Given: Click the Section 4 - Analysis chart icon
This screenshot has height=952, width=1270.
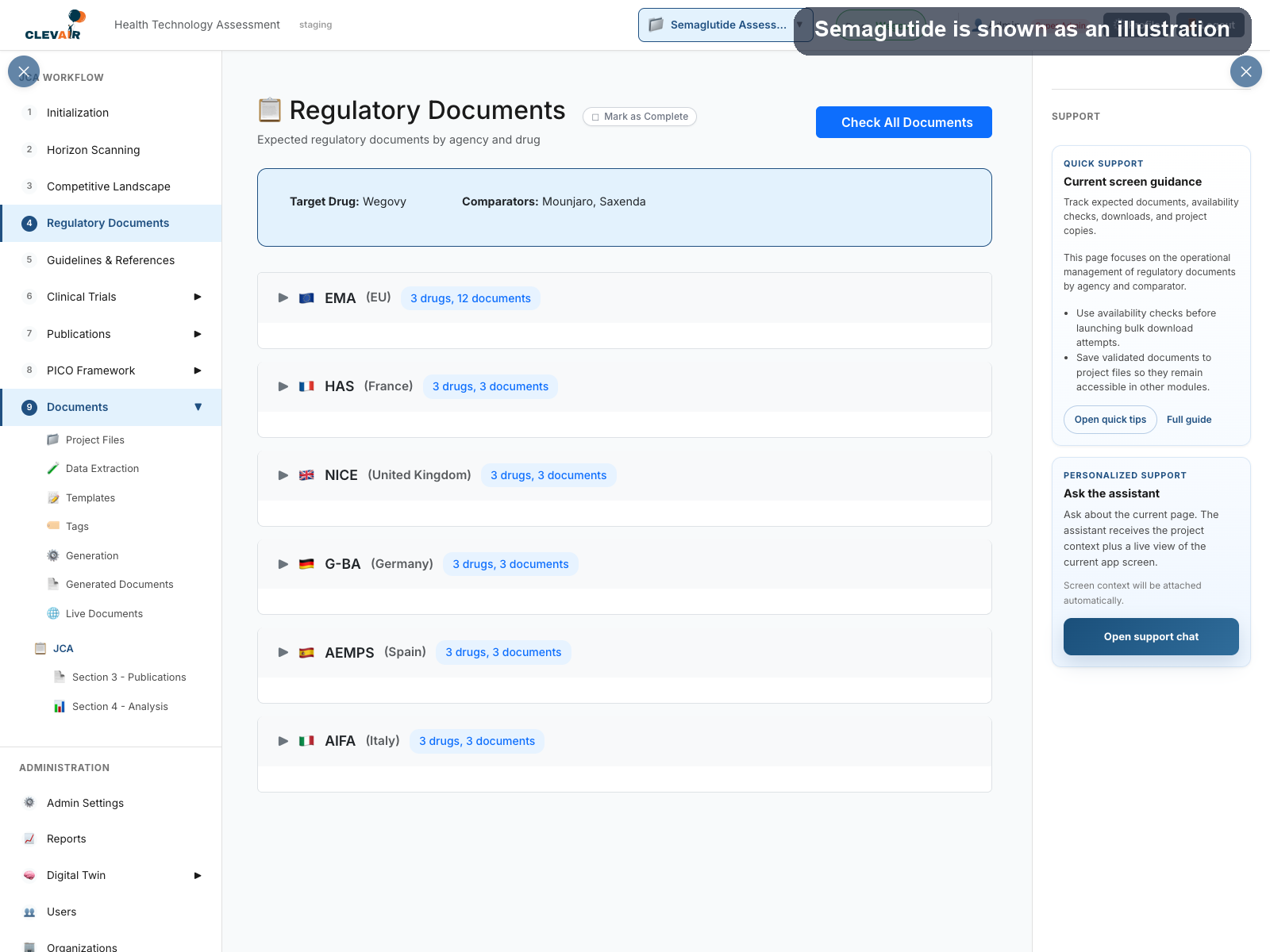Looking at the screenshot, I should (x=60, y=706).
